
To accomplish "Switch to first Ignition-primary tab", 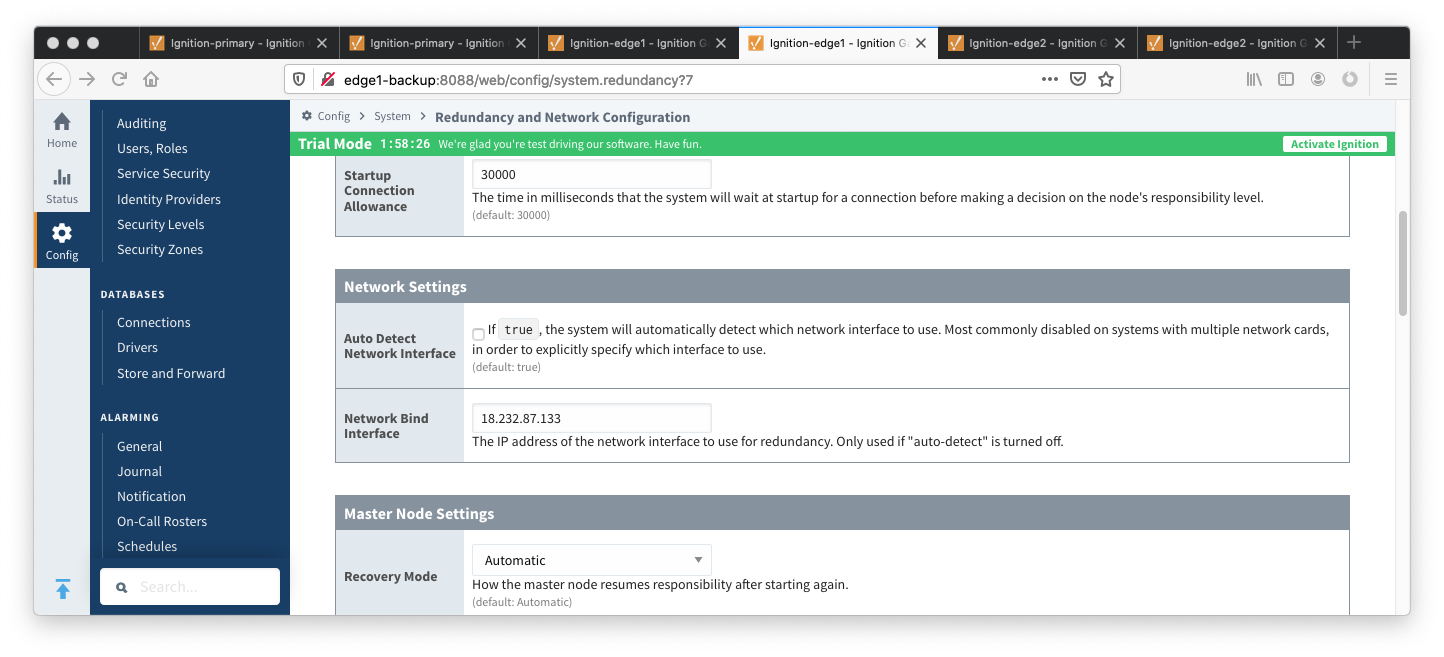I will click(238, 43).
